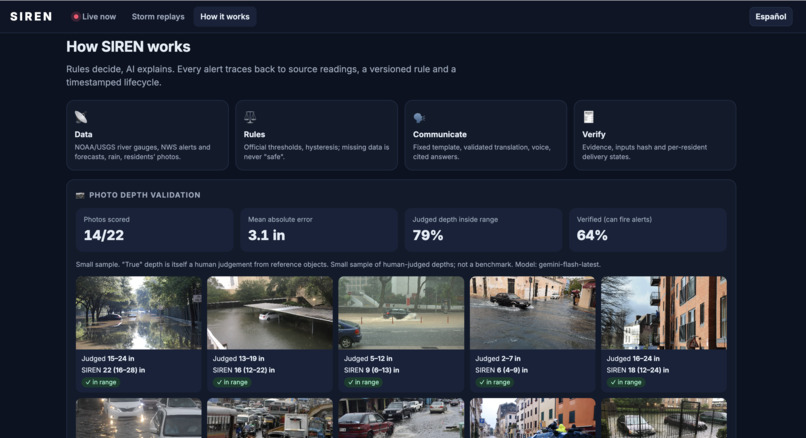This screenshot has height=438, width=806.
Task: Open the Live now tab
Action: click(x=94, y=16)
